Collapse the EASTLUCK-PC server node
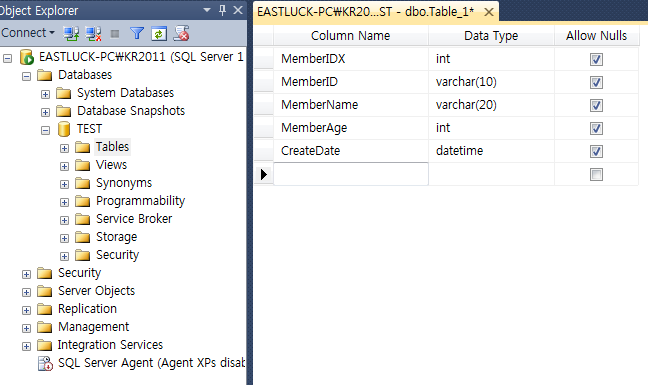The width and height of the screenshot is (648, 385). (x=7, y=58)
